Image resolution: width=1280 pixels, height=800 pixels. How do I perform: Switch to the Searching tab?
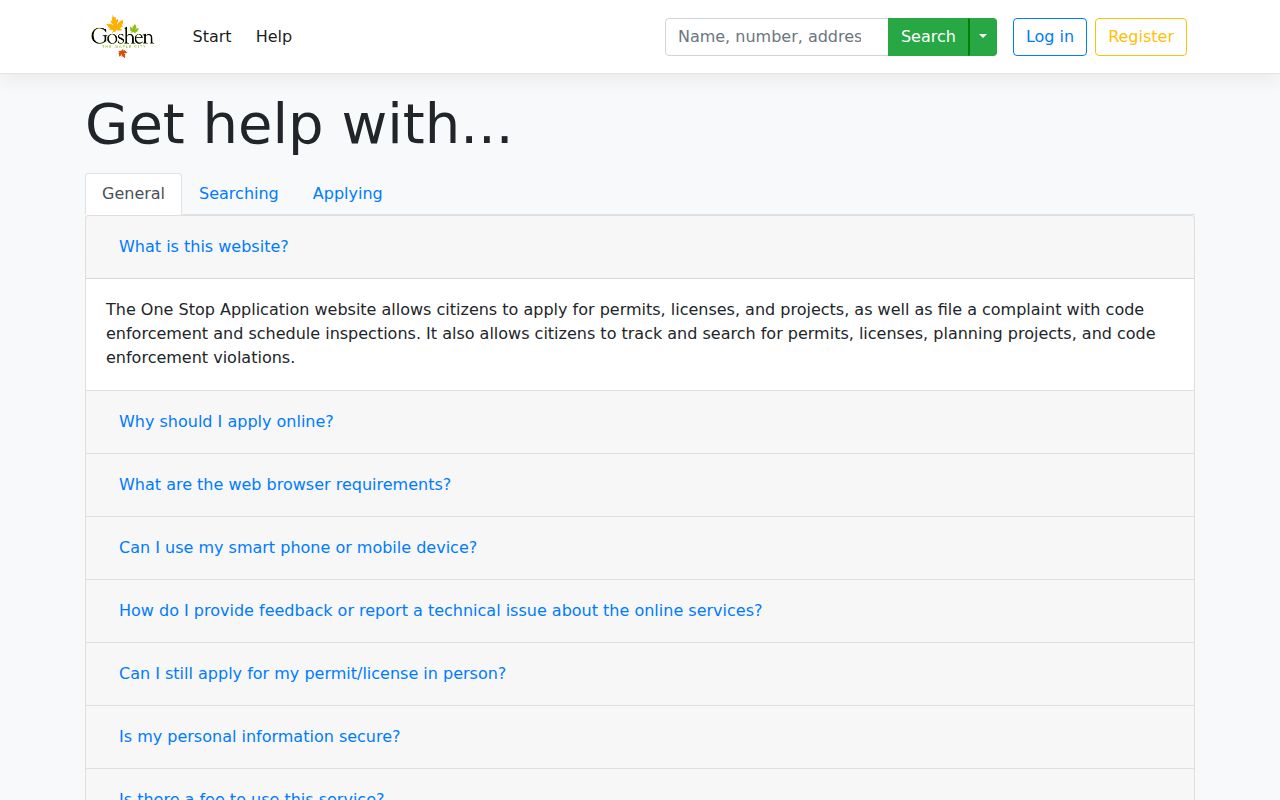(x=239, y=194)
